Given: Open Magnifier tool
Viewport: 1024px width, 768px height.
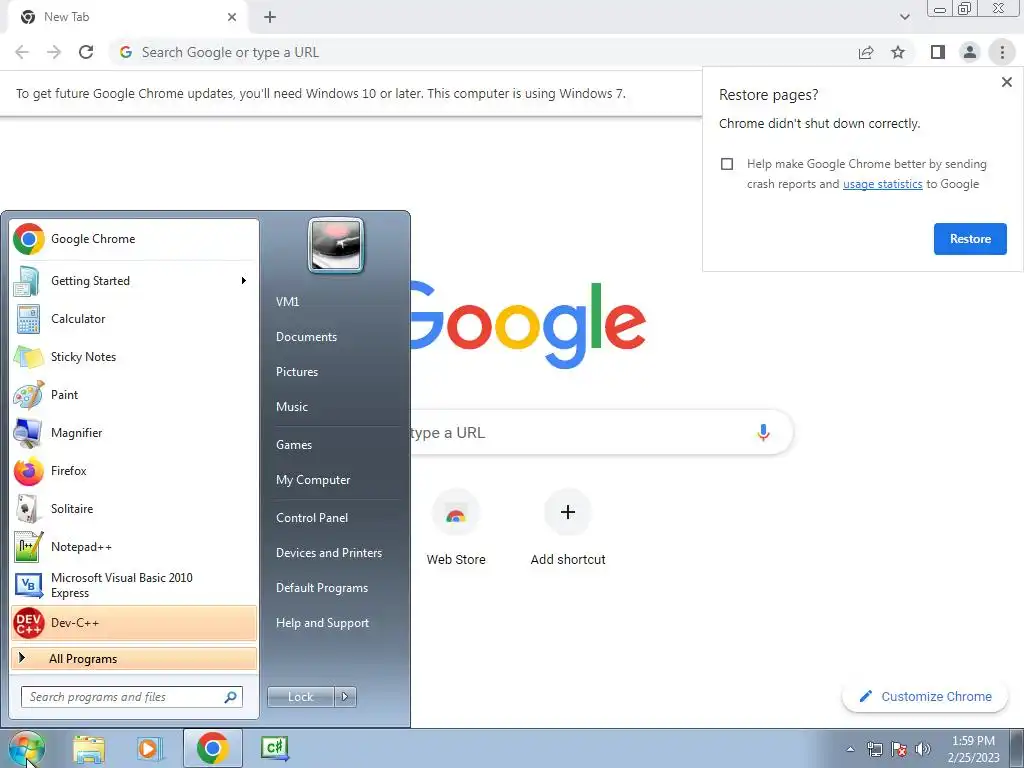Looking at the screenshot, I should 134,432.
